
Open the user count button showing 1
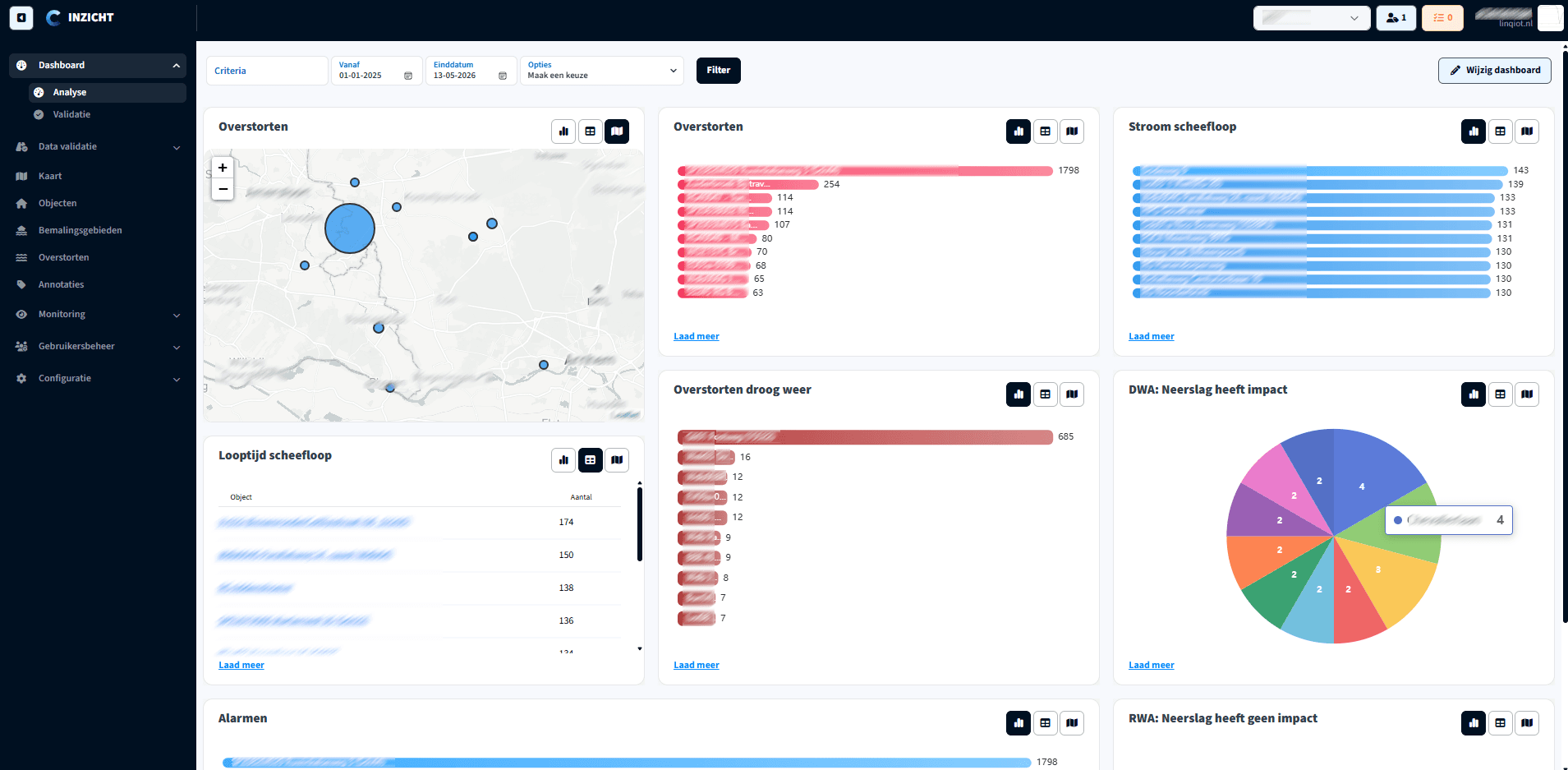click(1396, 18)
